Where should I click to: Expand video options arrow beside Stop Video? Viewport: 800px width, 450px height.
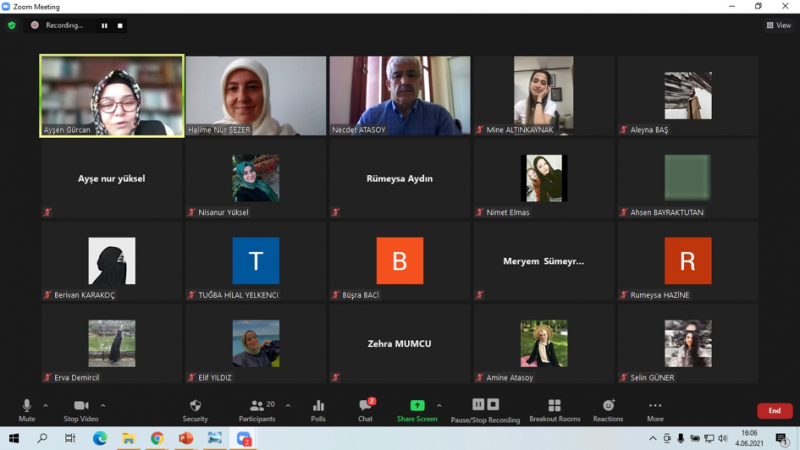pos(103,405)
